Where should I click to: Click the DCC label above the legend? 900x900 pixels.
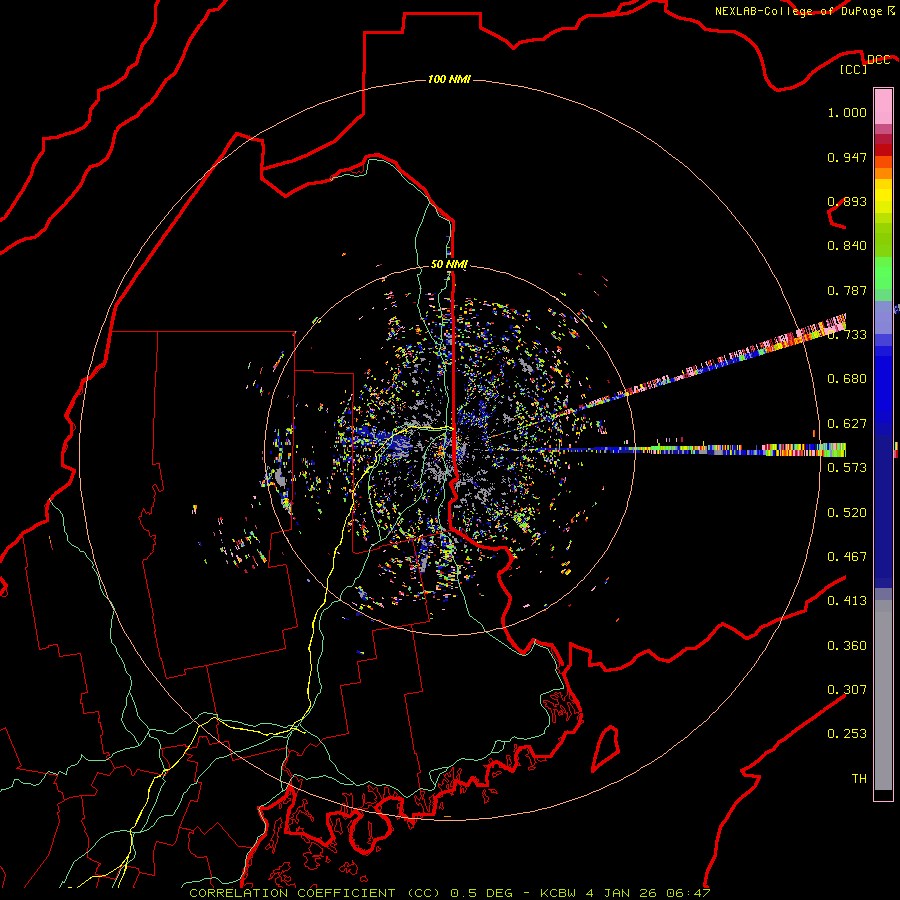[878, 59]
